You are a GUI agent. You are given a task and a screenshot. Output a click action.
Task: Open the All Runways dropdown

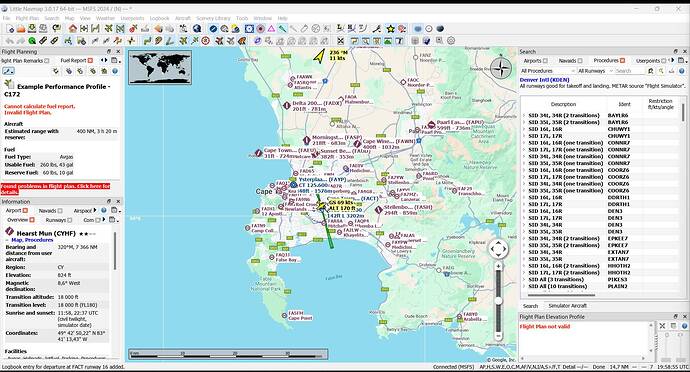tap(595, 71)
